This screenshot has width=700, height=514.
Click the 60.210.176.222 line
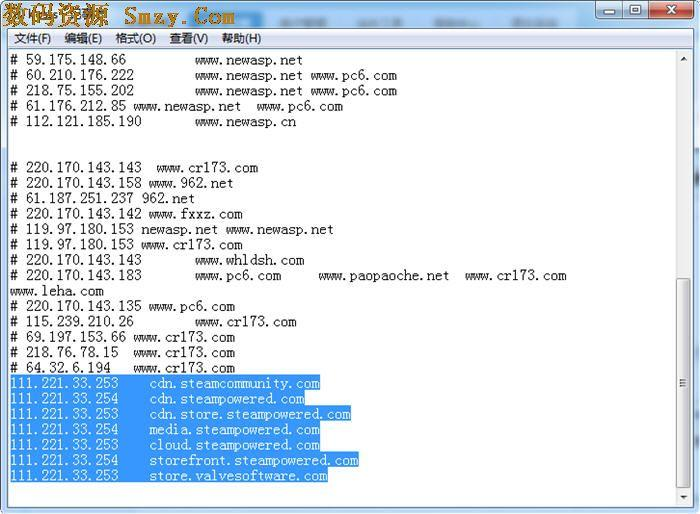pos(204,75)
